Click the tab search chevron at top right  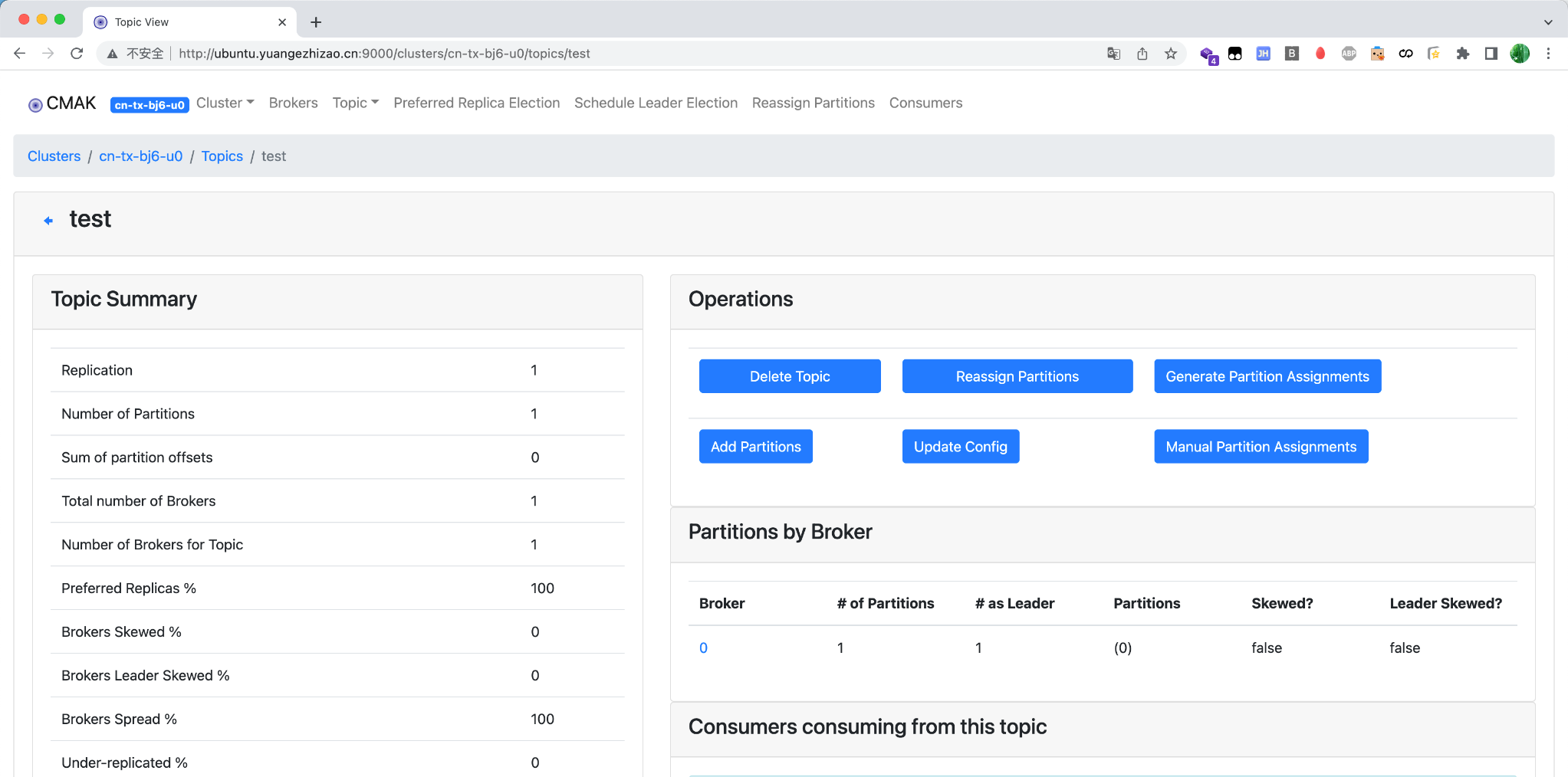click(x=1548, y=22)
